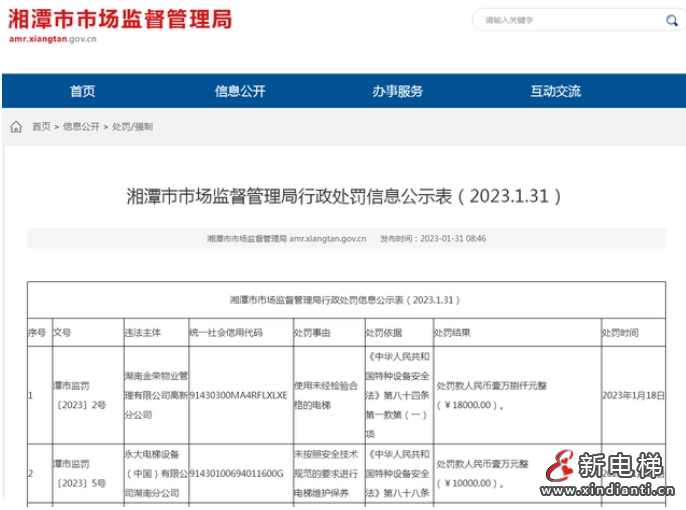Click the 湘潭市市场监督管理局 site logo
The height and width of the screenshot is (510, 686).
(x=117, y=19)
